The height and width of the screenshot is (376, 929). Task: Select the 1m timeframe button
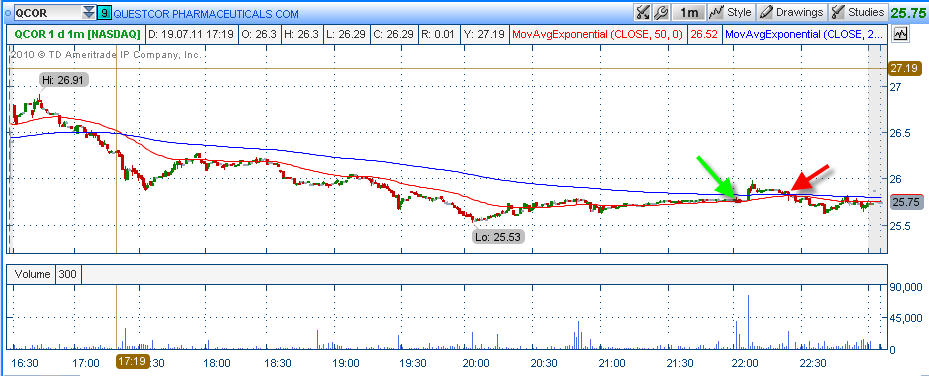(688, 12)
